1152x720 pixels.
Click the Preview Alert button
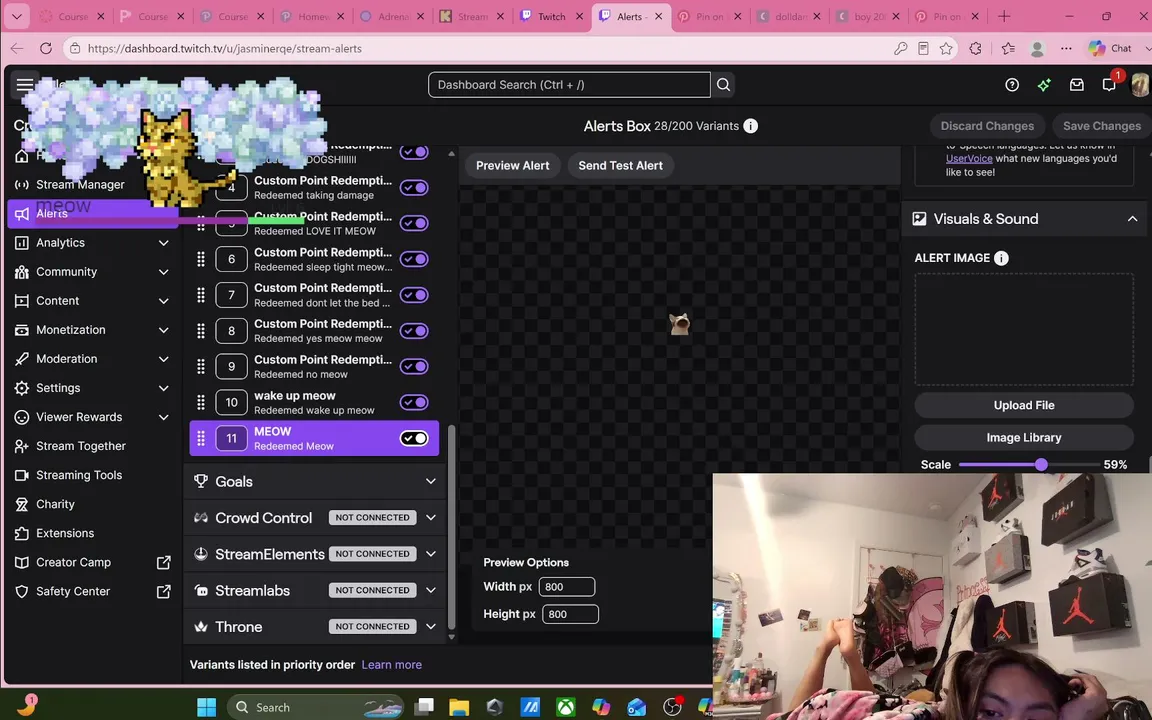point(513,165)
